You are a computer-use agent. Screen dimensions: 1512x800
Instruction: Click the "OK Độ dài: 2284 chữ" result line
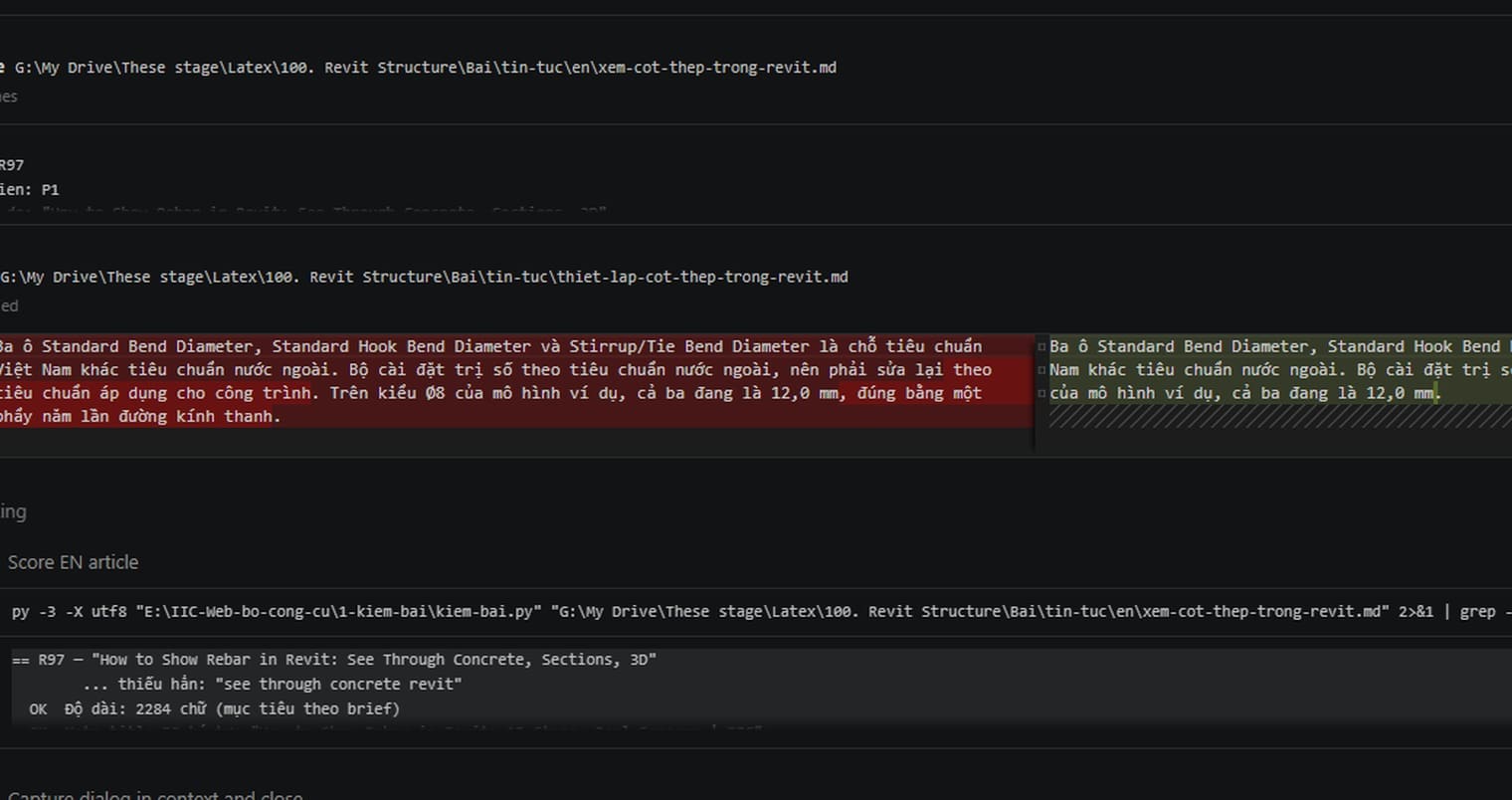pos(215,709)
